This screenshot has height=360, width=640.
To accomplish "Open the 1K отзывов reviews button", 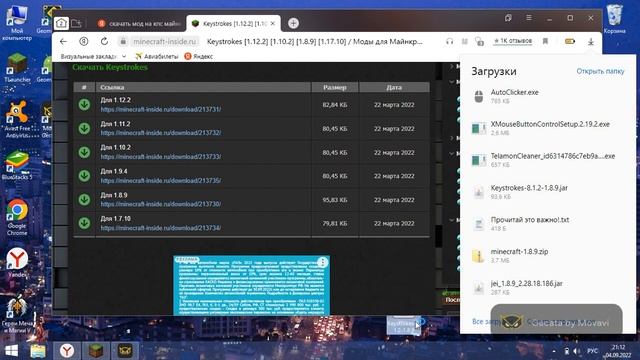I will point(513,41).
